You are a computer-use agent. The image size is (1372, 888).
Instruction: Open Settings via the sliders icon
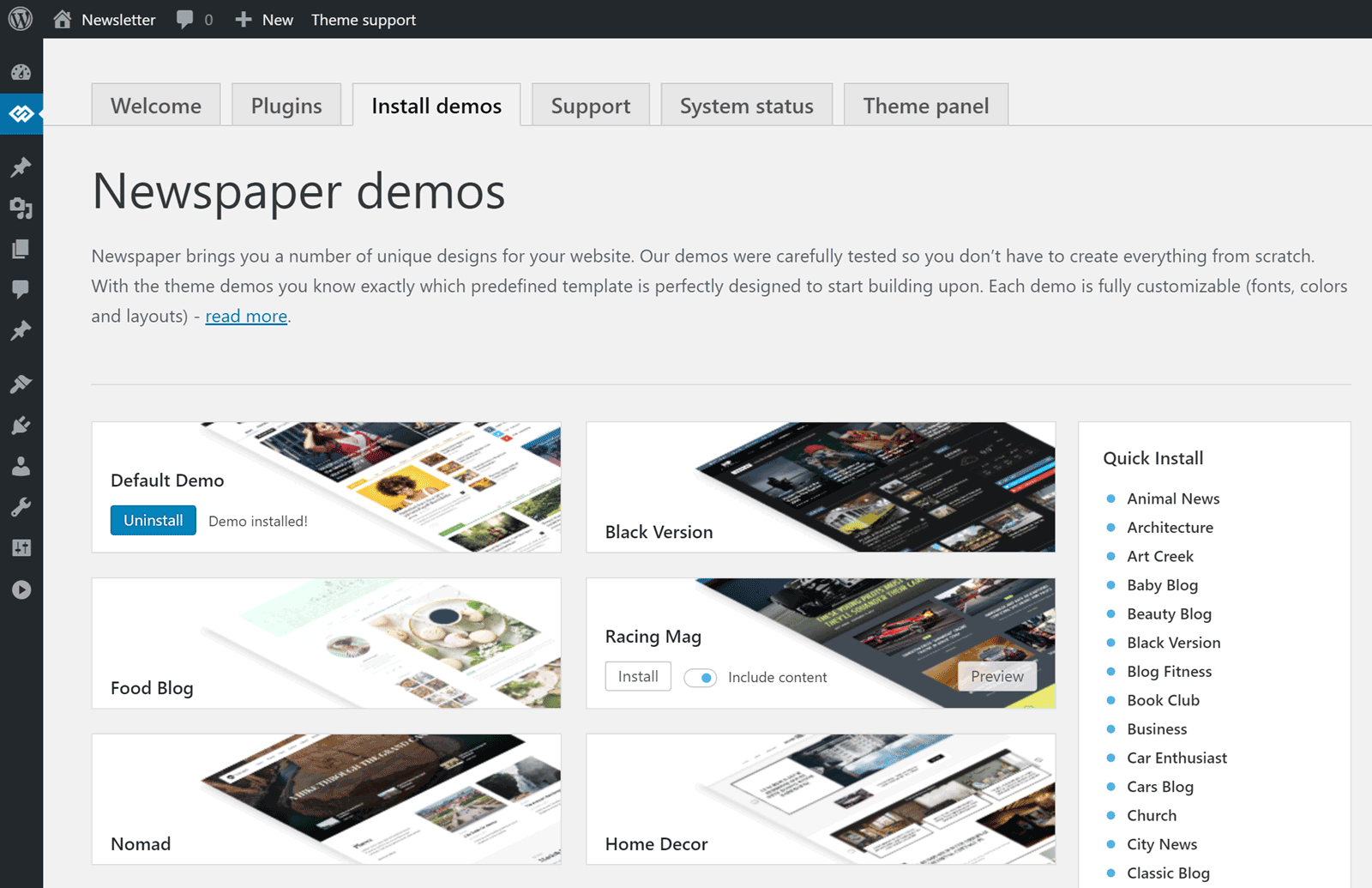pos(21,547)
